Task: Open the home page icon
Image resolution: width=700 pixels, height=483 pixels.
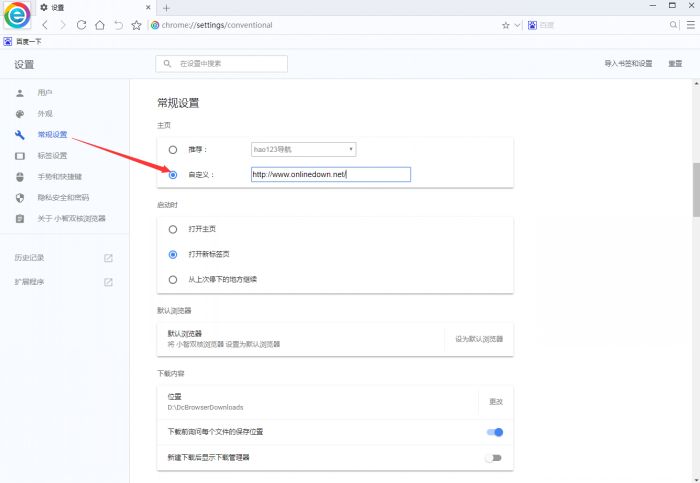Action: point(100,25)
